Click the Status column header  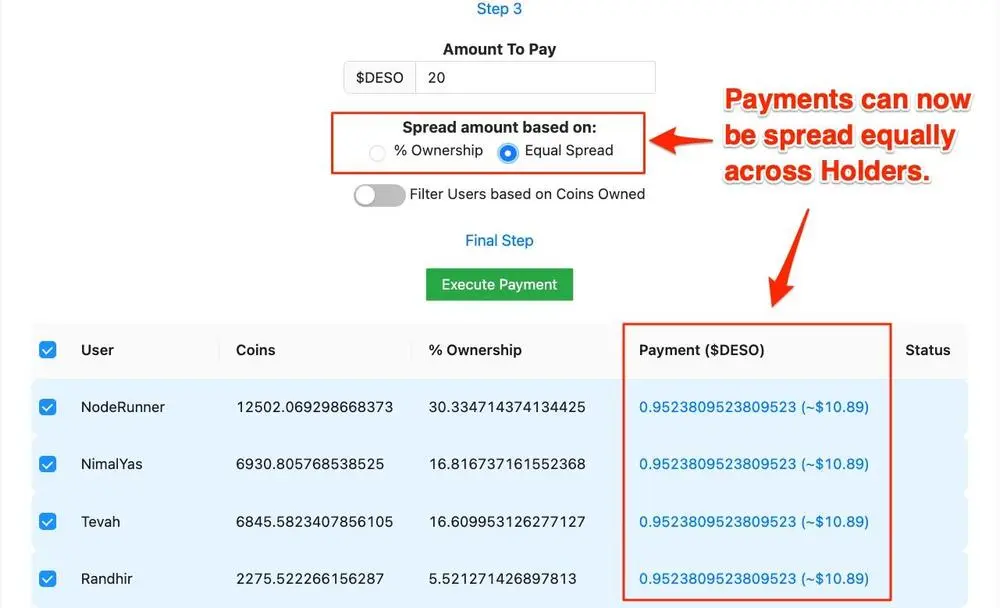927,350
